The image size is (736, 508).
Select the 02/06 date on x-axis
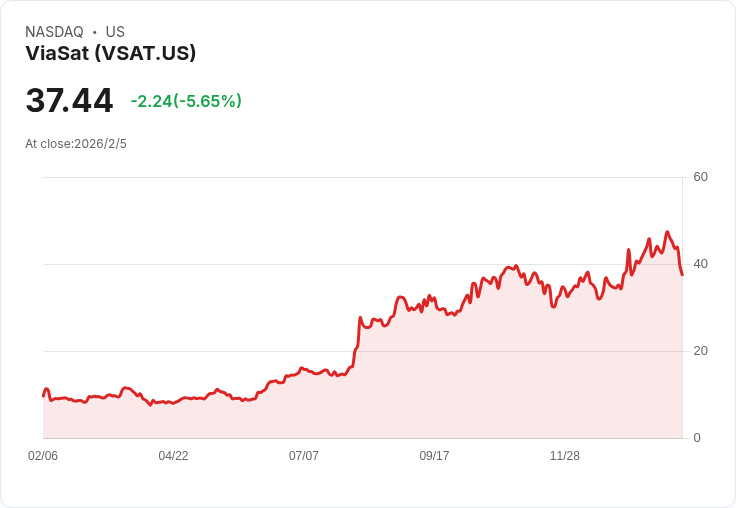43,456
